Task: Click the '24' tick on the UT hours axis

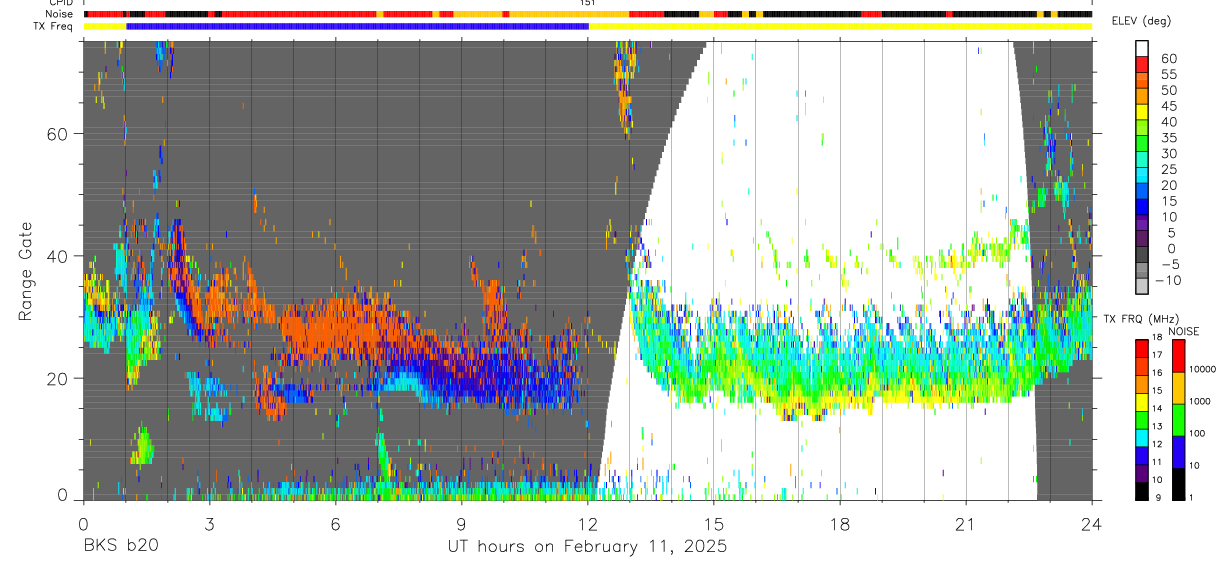Action: point(1092,523)
